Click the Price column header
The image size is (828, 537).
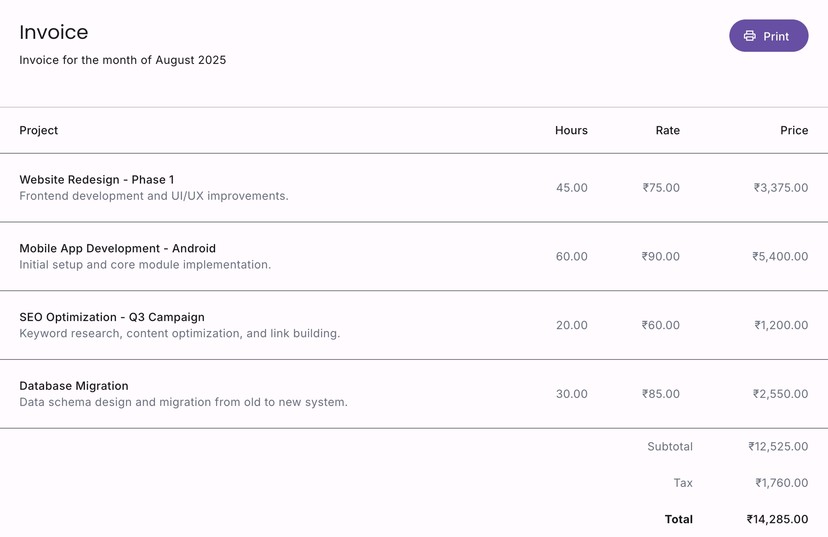(x=794, y=130)
